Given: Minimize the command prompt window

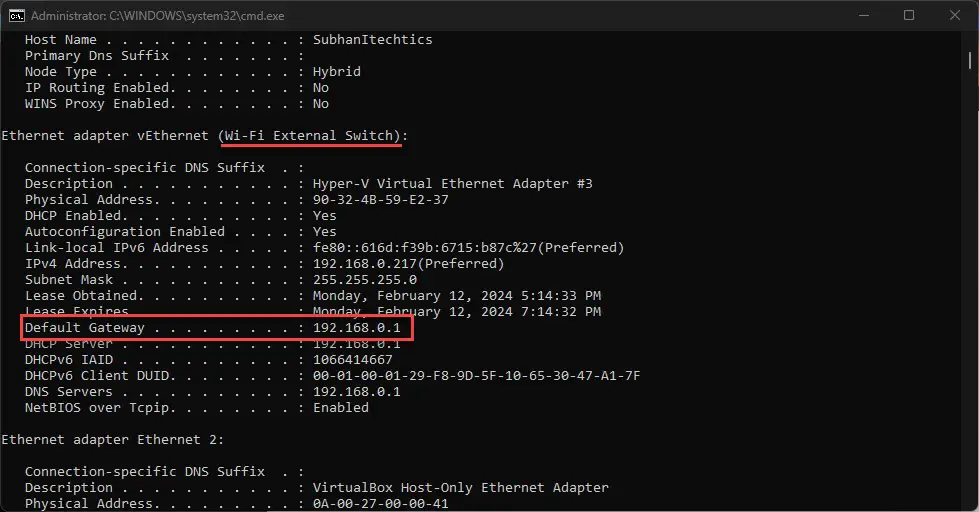Looking at the screenshot, I should coord(864,16).
